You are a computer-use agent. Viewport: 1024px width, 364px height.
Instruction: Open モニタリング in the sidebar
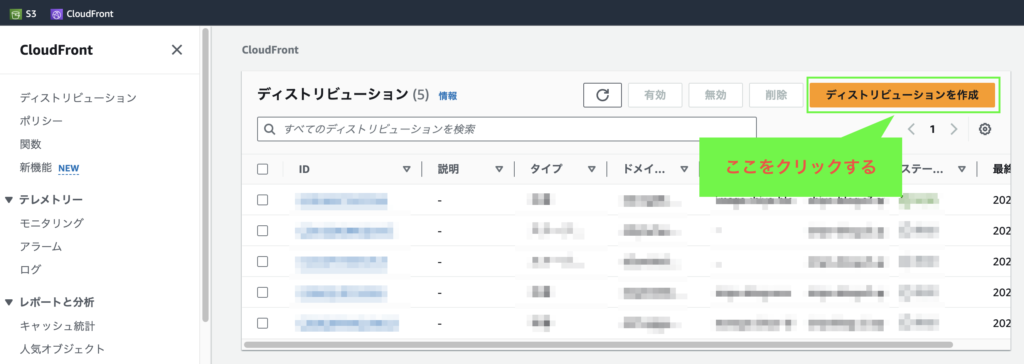pos(52,223)
